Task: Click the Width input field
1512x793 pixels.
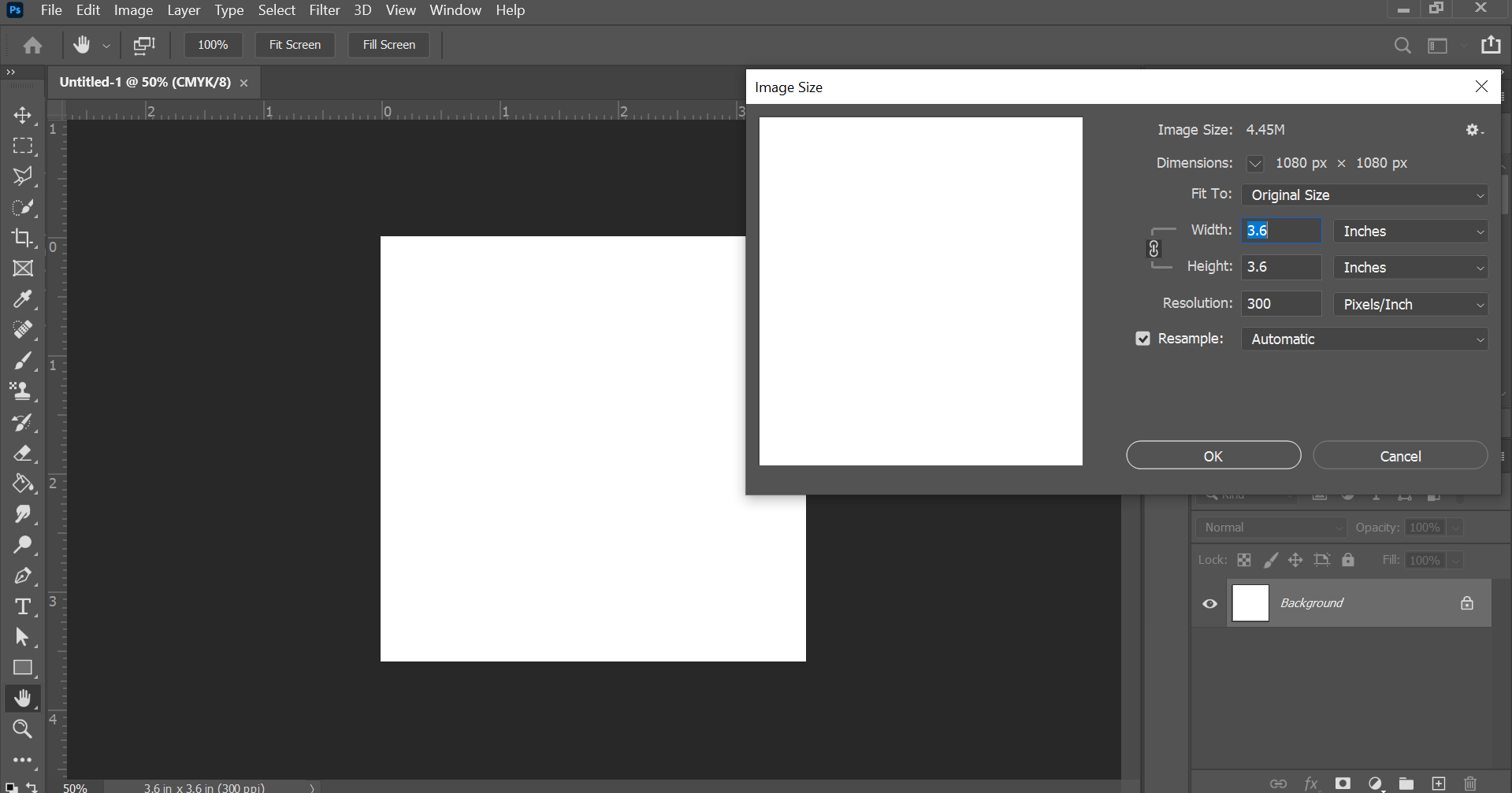Action: pyautogui.click(x=1281, y=231)
